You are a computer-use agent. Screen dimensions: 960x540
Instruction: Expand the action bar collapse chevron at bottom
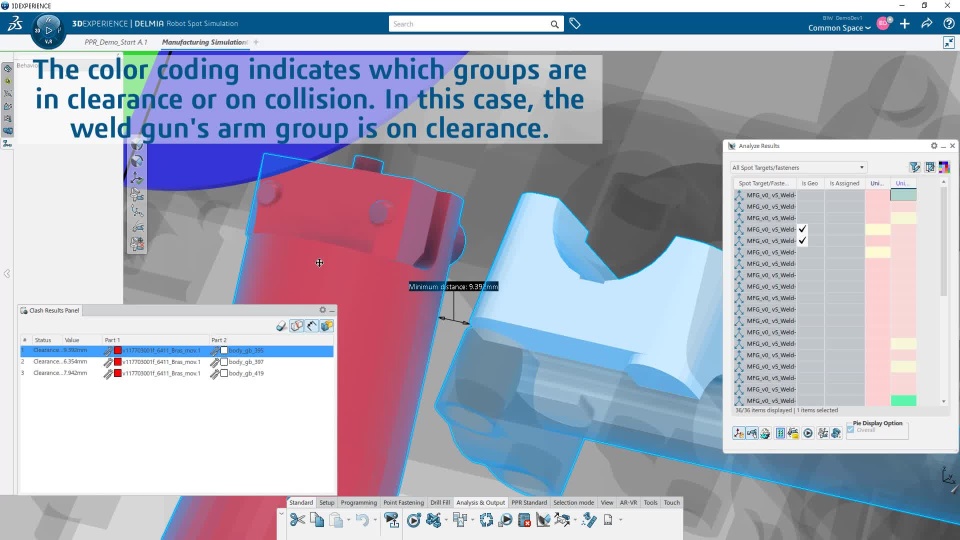pyautogui.click(x=281, y=514)
